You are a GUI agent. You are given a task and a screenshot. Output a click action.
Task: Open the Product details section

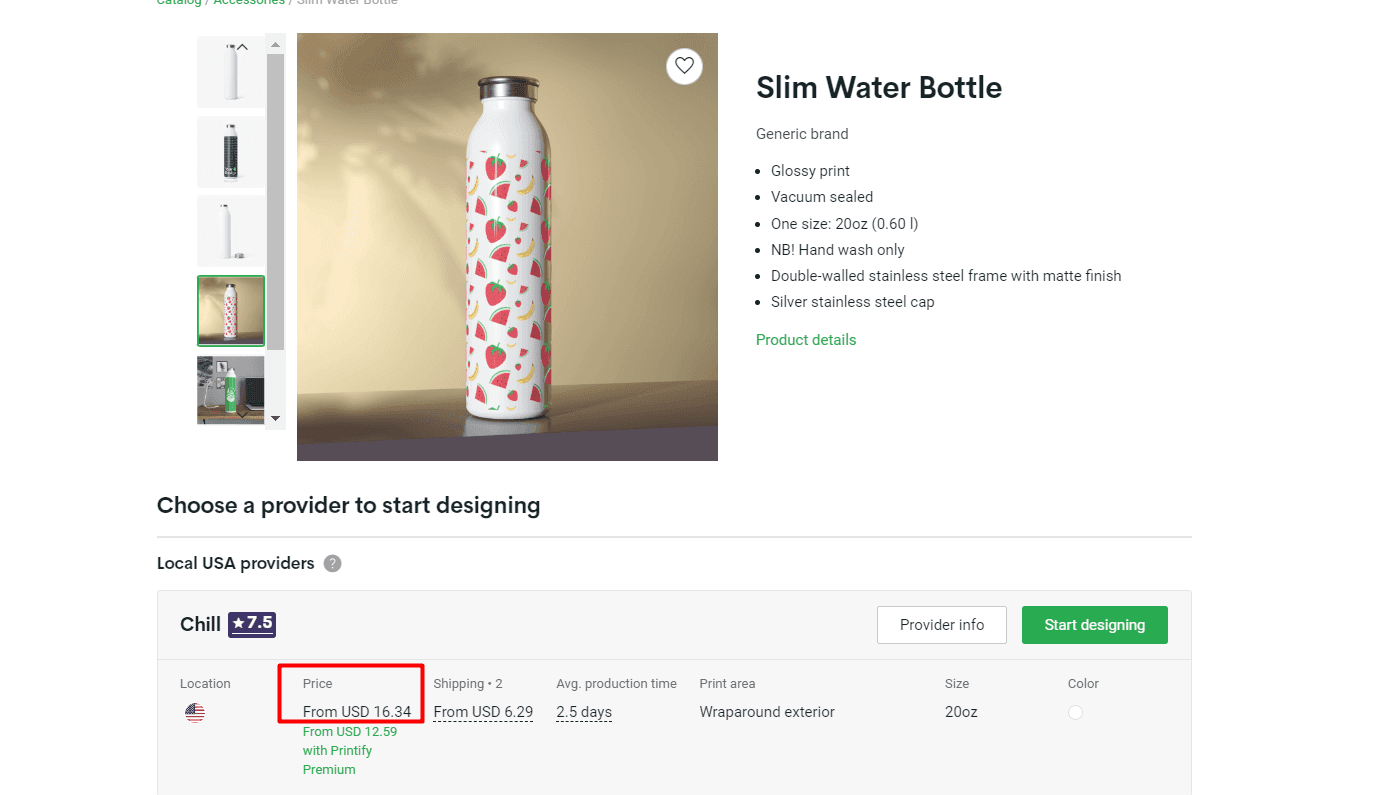coord(806,340)
